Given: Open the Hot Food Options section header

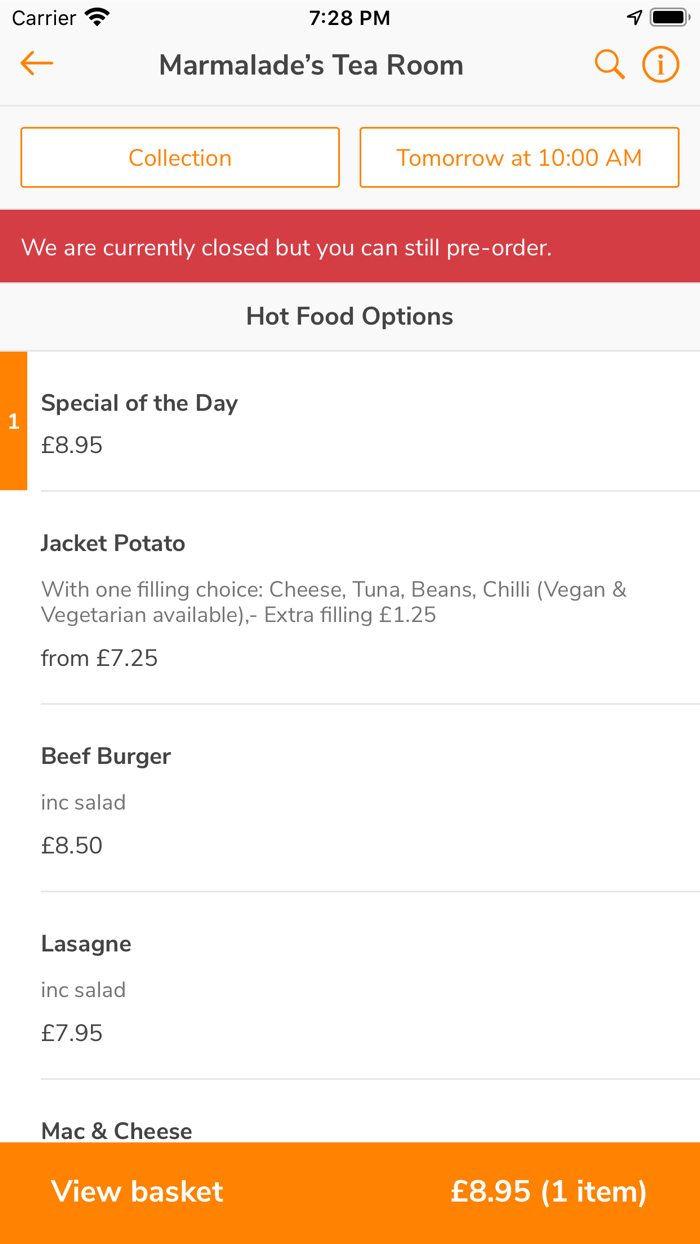Looking at the screenshot, I should click(350, 316).
